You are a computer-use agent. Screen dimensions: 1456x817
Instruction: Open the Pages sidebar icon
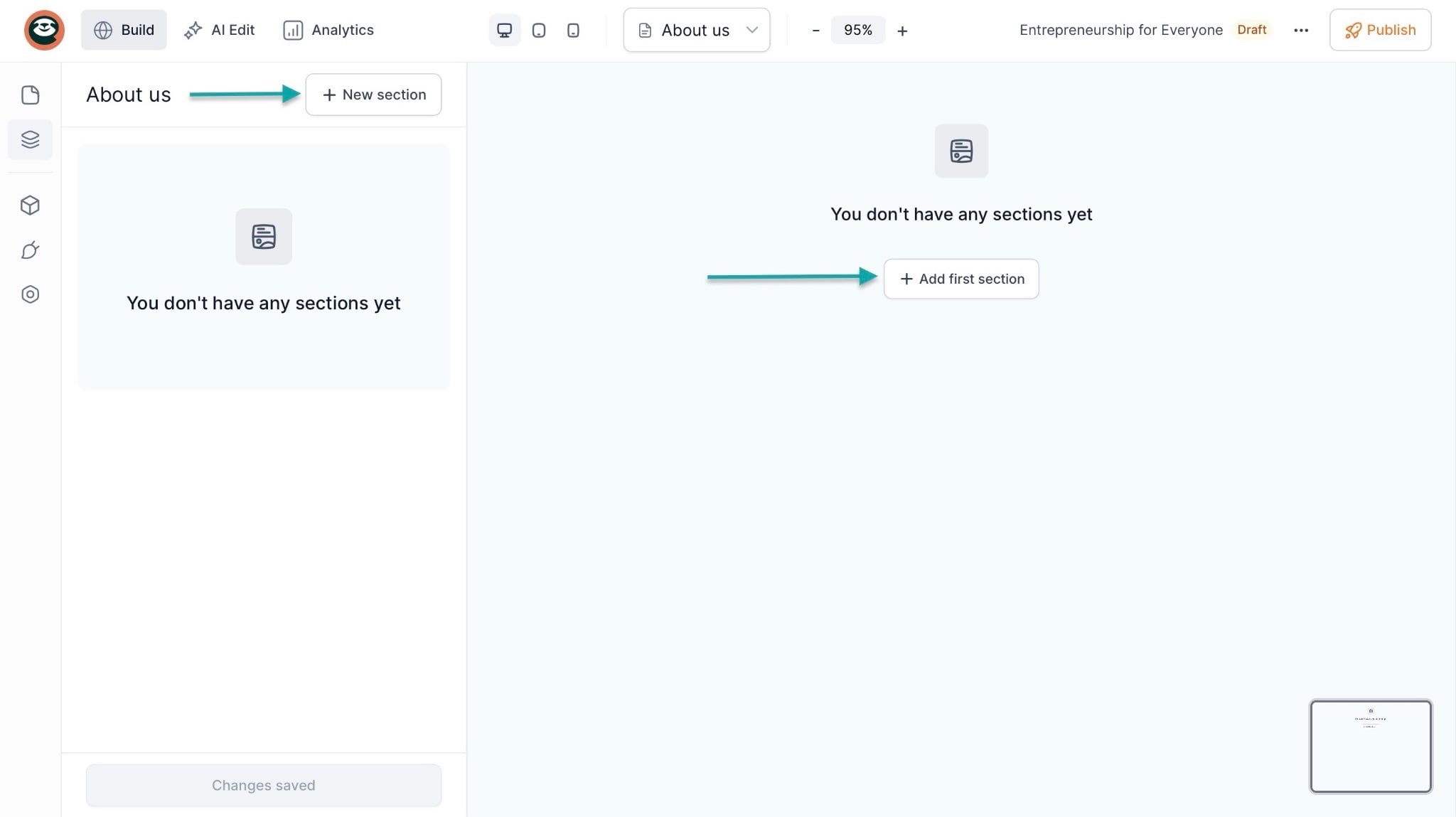pyautogui.click(x=30, y=95)
